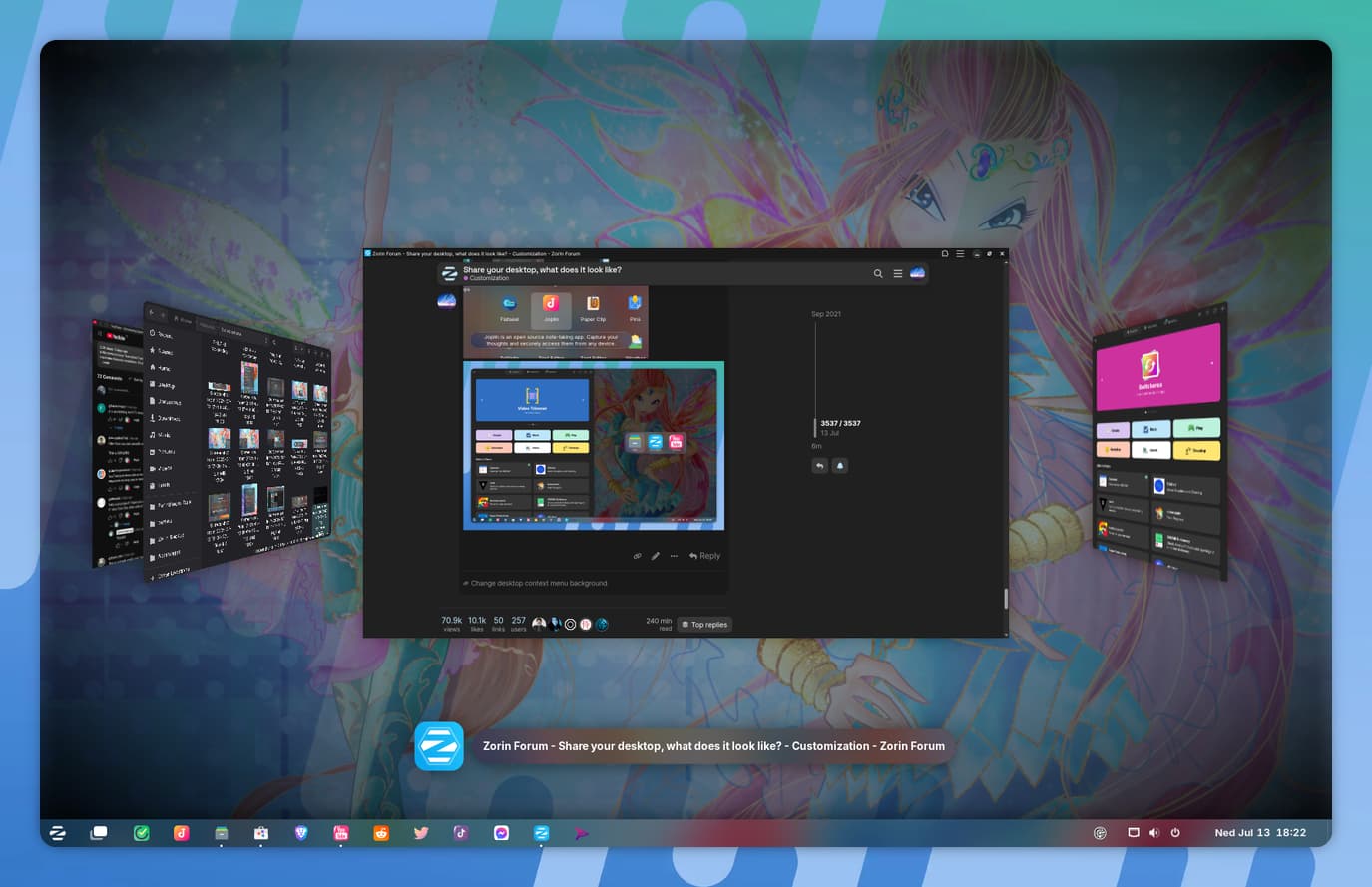This screenshot has width=1372, height=887.
Task: Open the Messenger app in taskbar
Action: coord(501,833)
